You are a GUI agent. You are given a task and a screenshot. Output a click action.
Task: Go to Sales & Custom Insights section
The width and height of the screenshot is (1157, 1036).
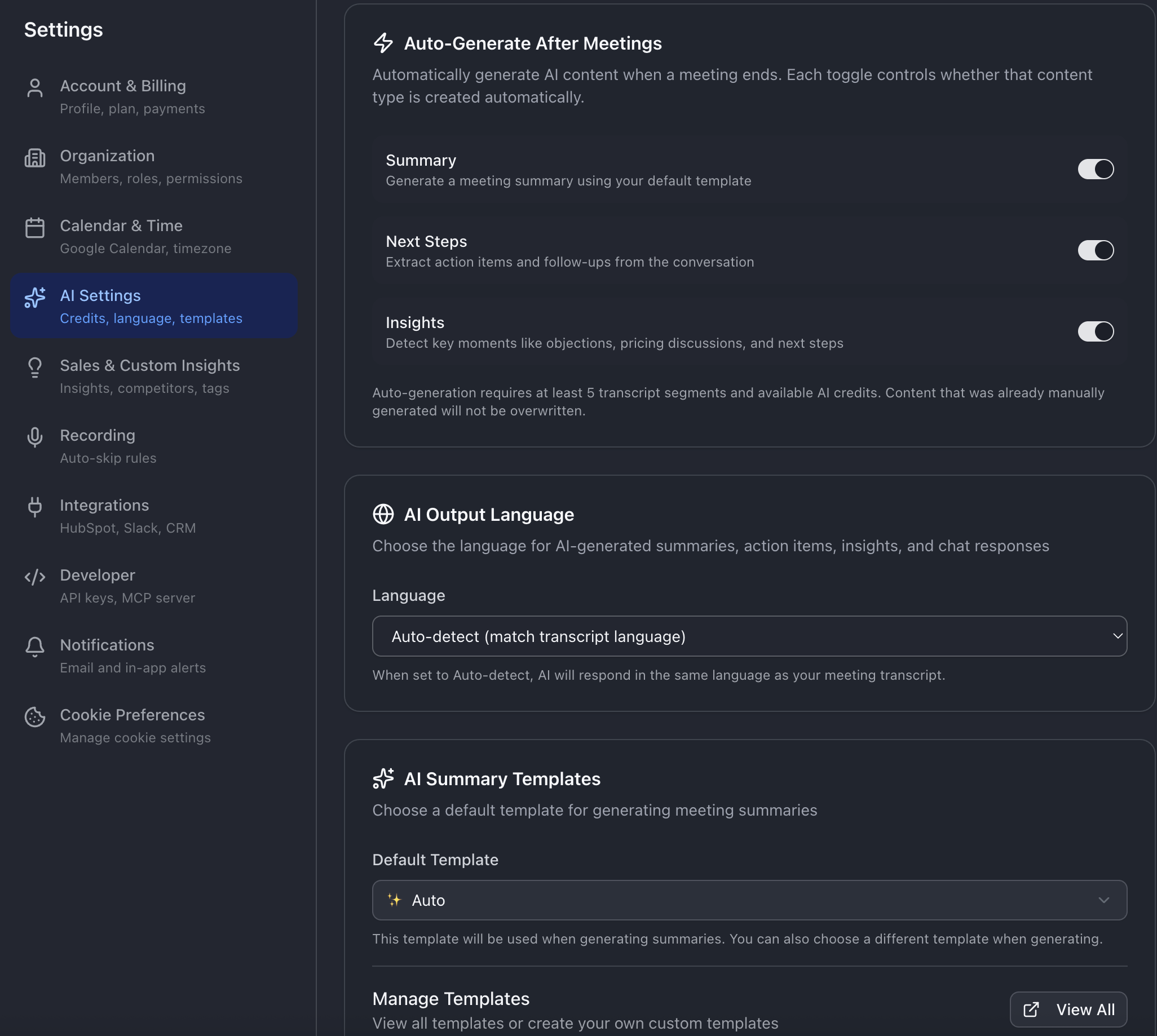150,365
